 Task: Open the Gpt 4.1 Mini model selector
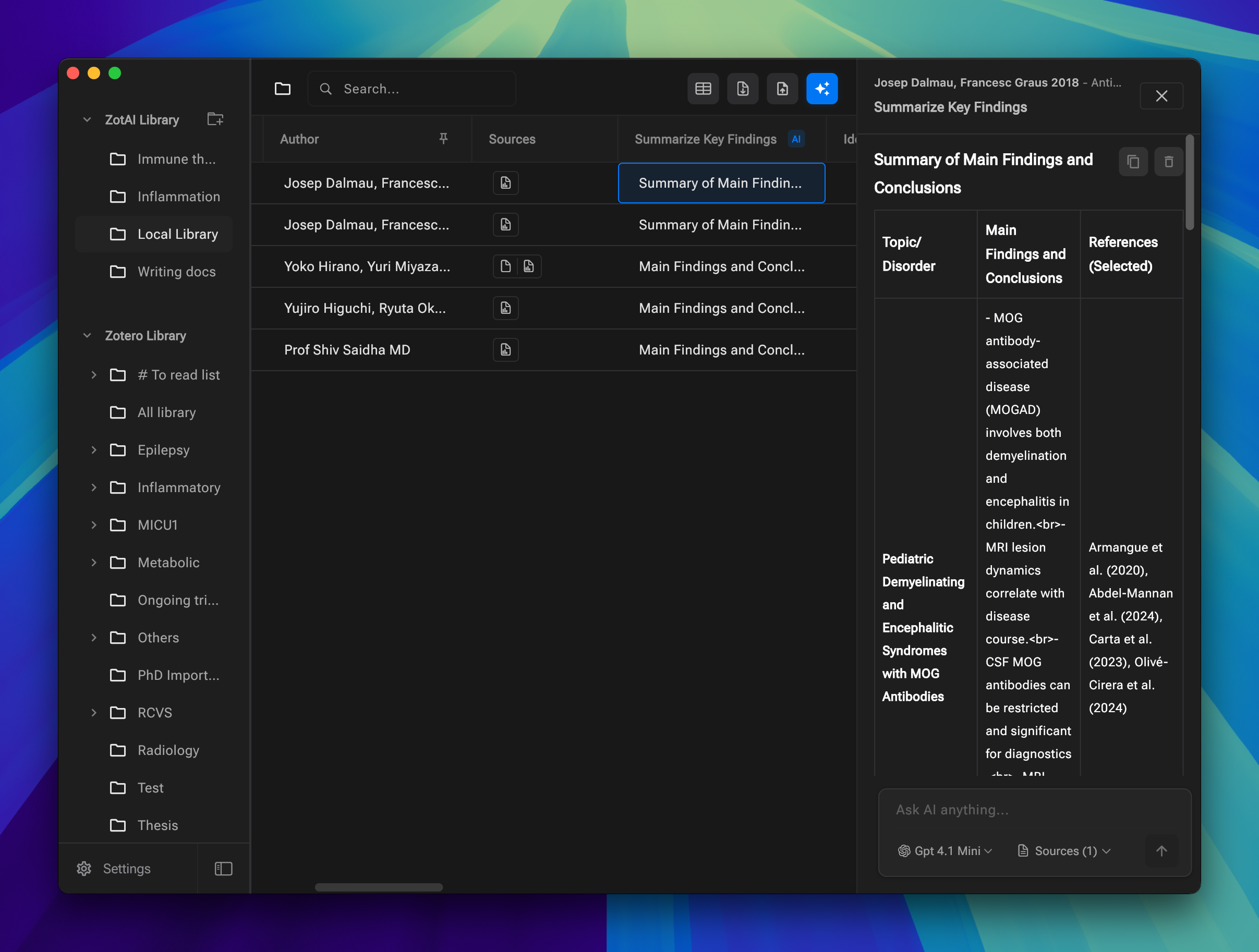pos(943,851)
